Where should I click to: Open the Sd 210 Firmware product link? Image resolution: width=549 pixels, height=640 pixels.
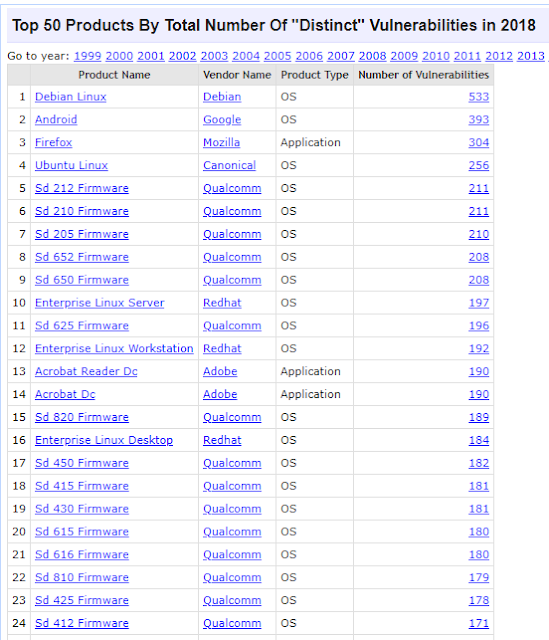(82, 211)
